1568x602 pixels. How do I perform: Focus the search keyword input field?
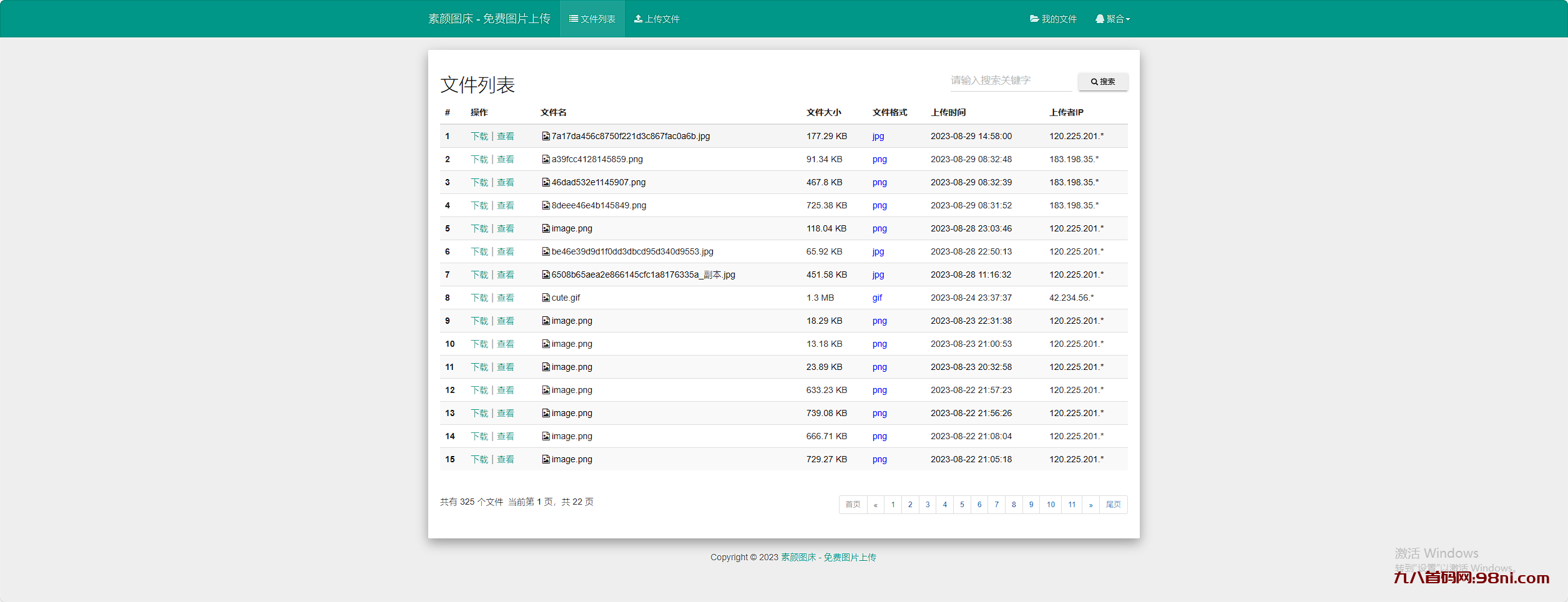click(x=1011, y=80)
